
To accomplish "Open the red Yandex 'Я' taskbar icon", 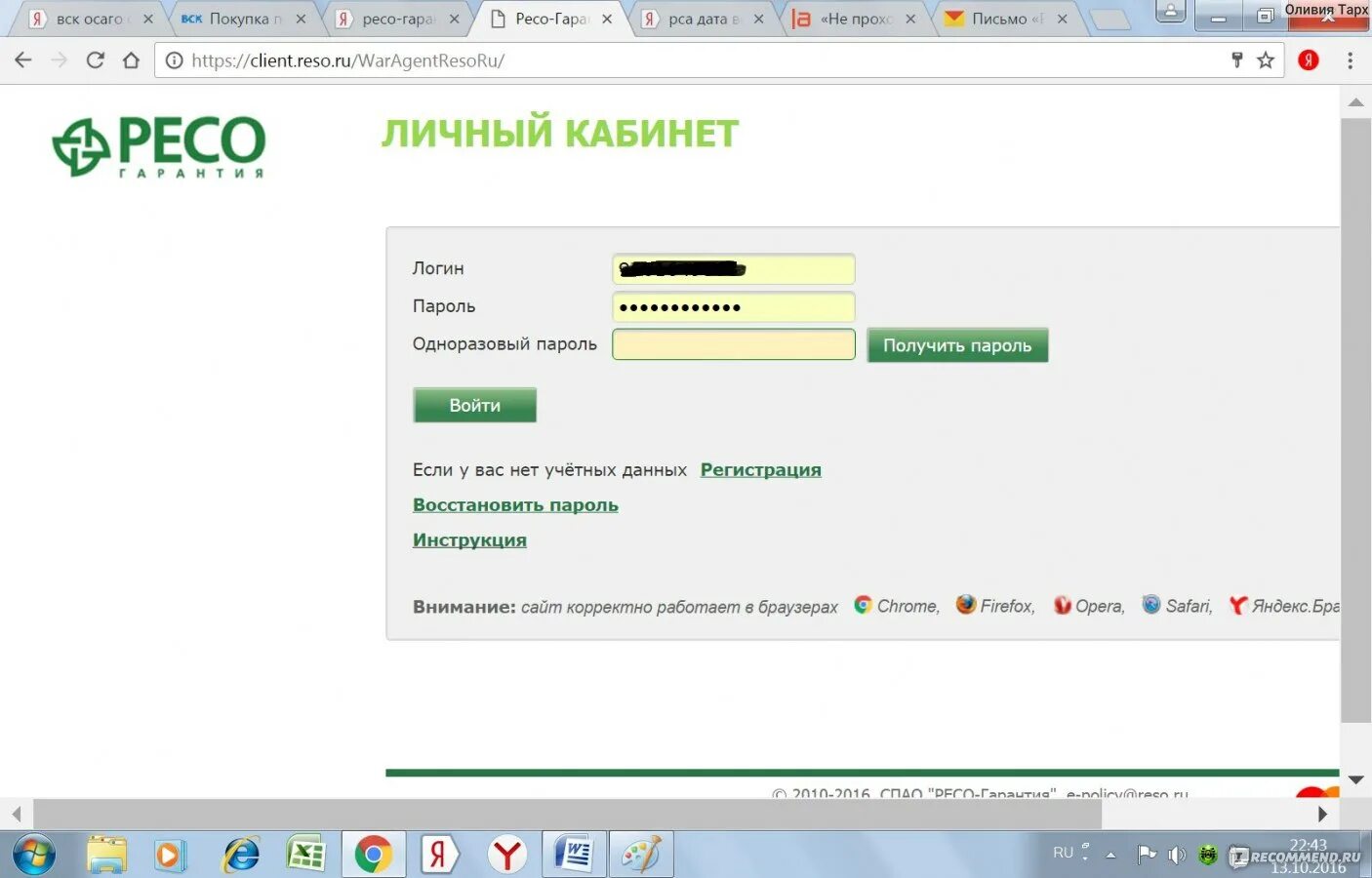I will click(438, 856).
